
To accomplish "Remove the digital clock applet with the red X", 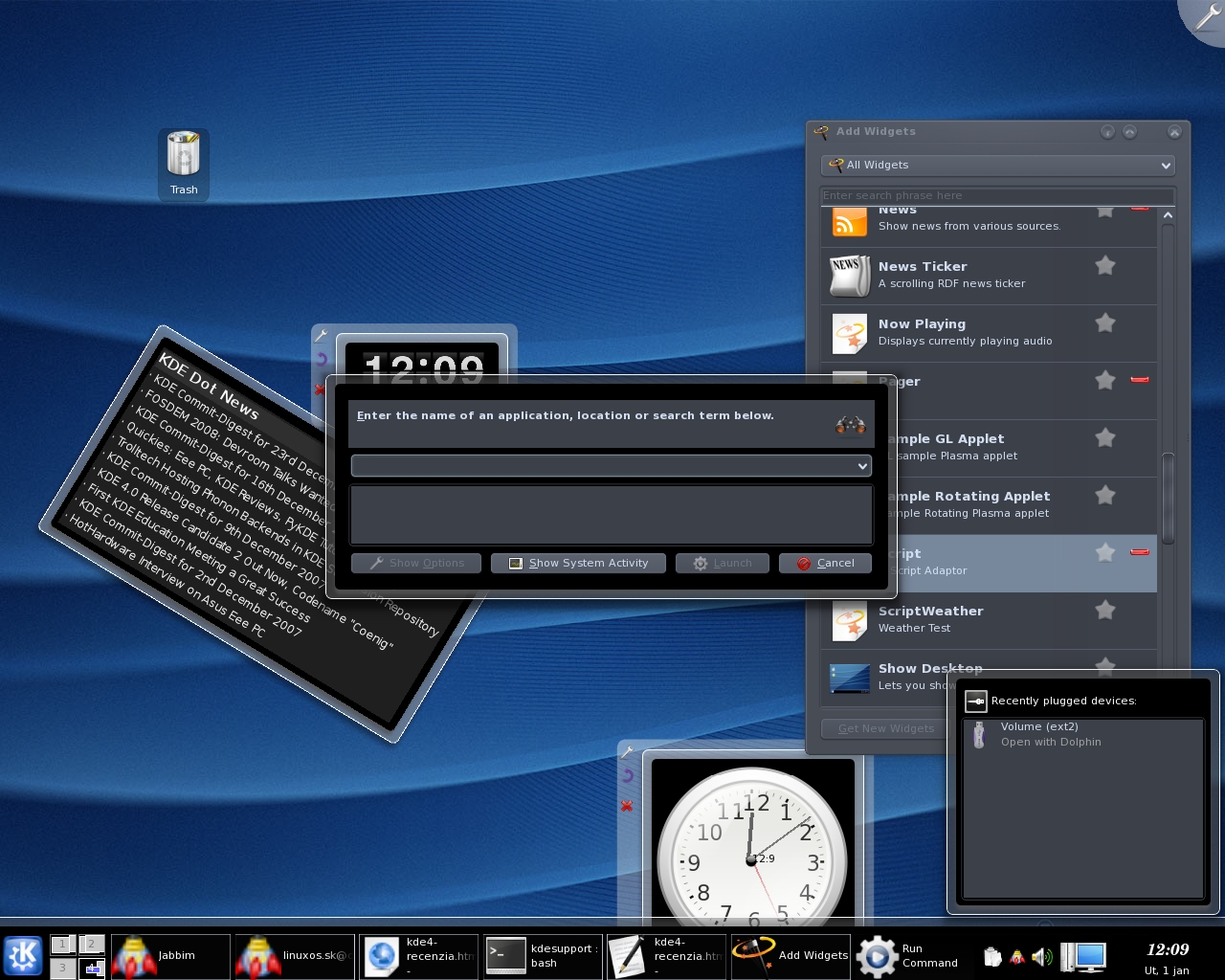I will pyautogui.click(x=320, y=390).
